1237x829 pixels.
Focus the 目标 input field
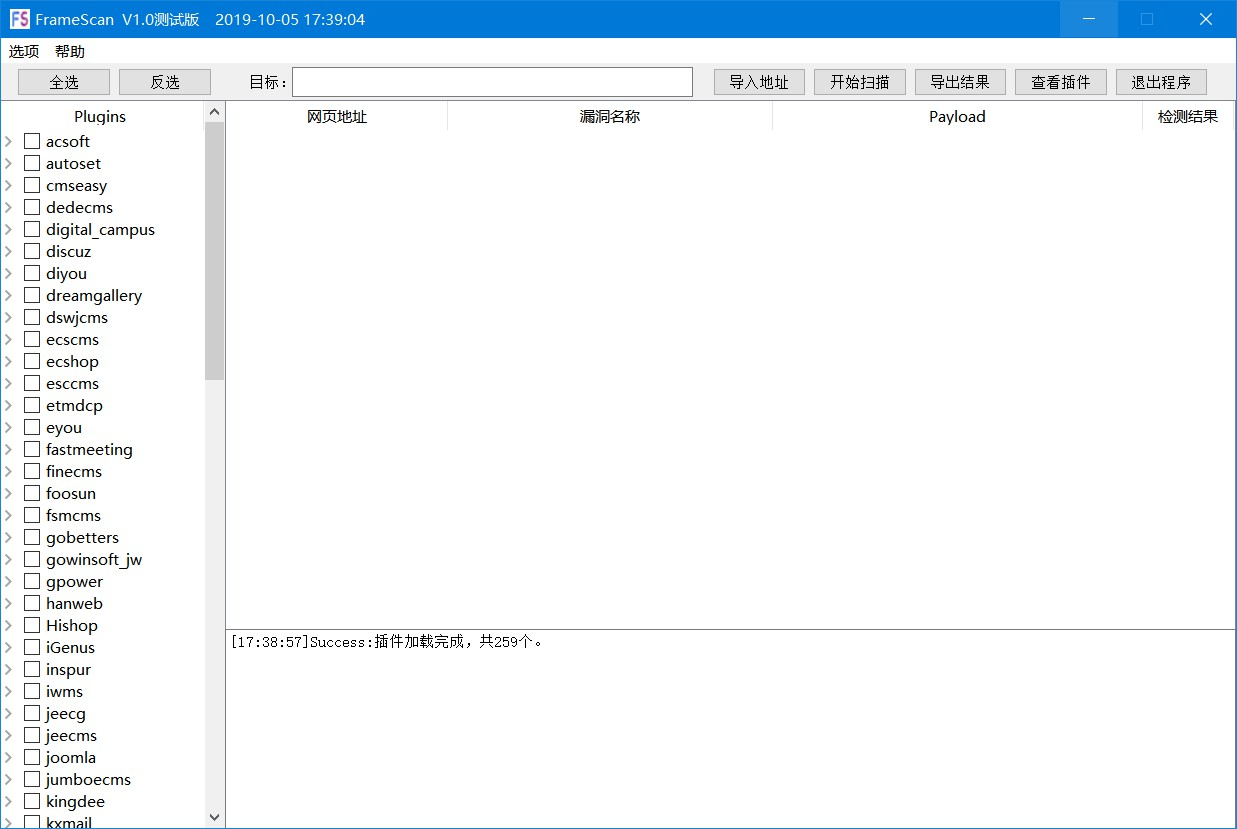tap(492, 82)
